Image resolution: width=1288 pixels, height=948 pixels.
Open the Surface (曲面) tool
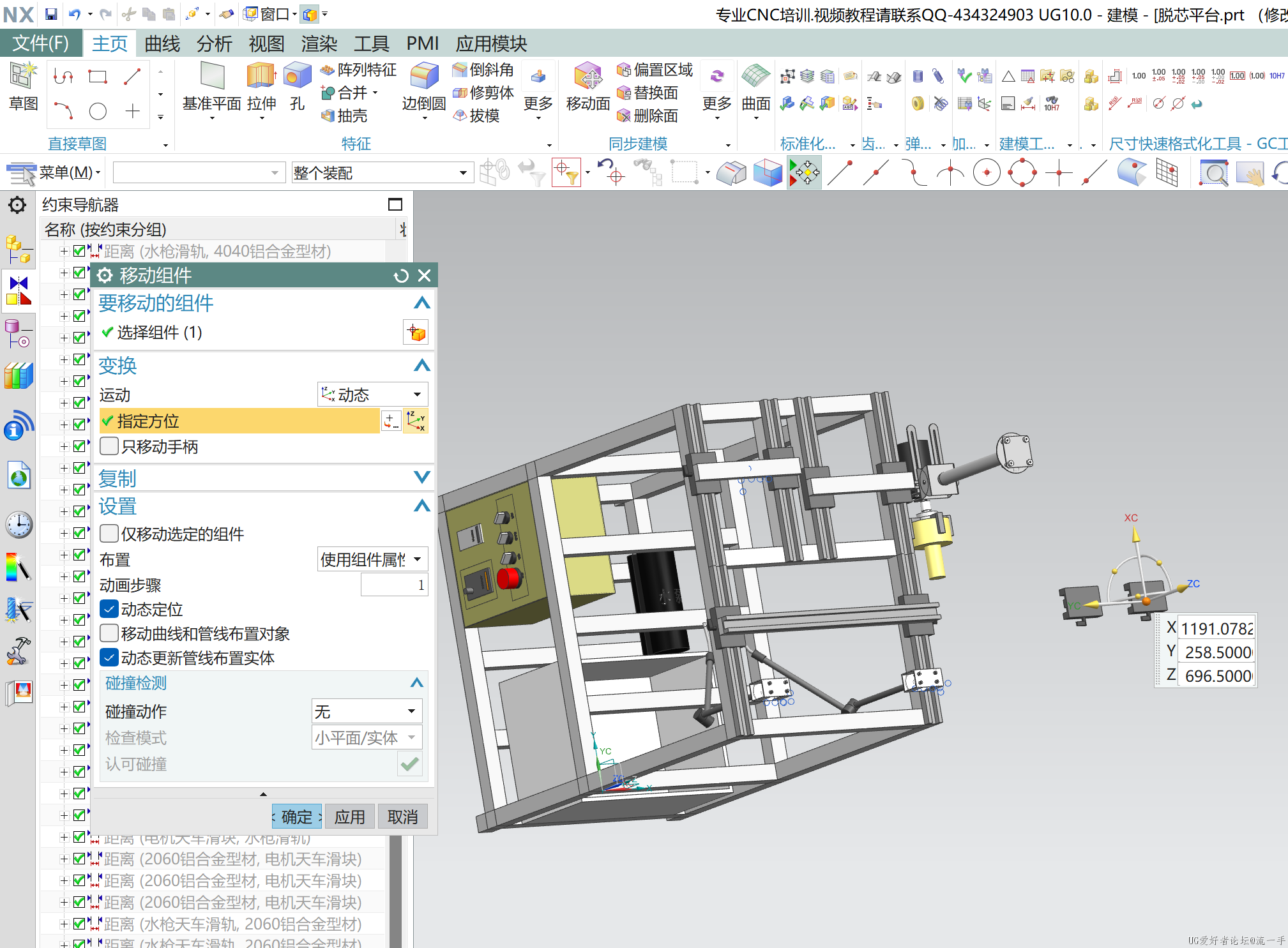756,77
